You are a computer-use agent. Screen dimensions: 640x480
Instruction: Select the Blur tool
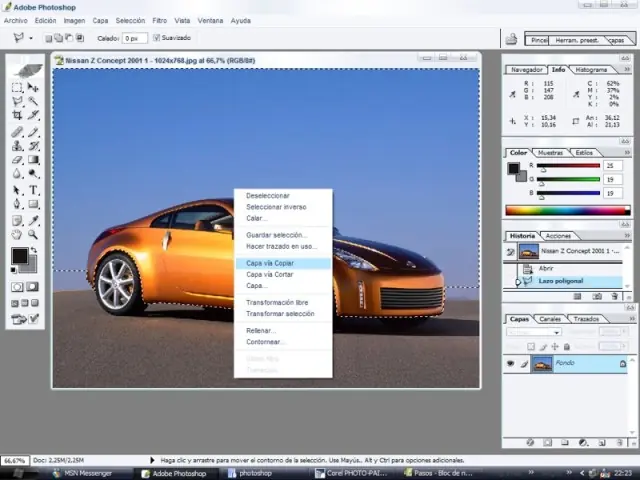[x=17, y=173]
